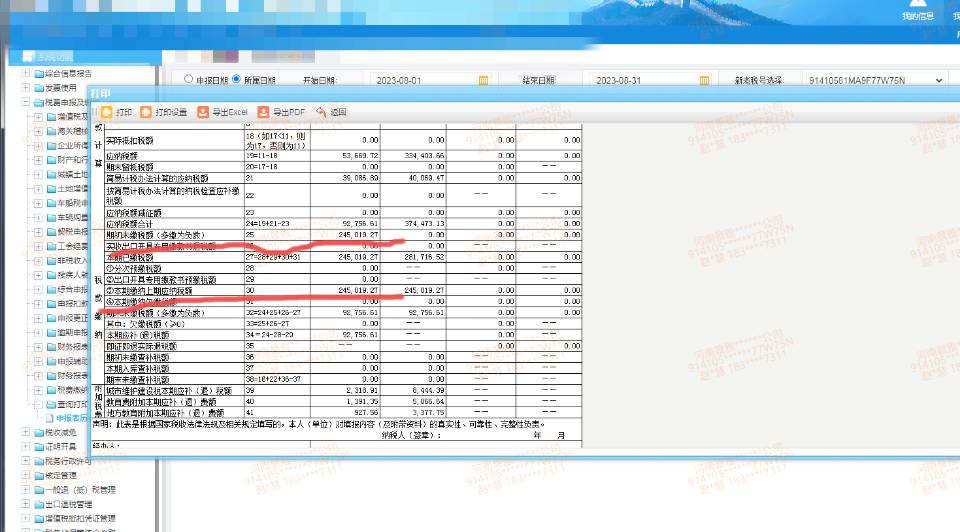Select 一般退（抵）税管理 in the tree
The width and height of the screenshot is (960, 532).
82,490
